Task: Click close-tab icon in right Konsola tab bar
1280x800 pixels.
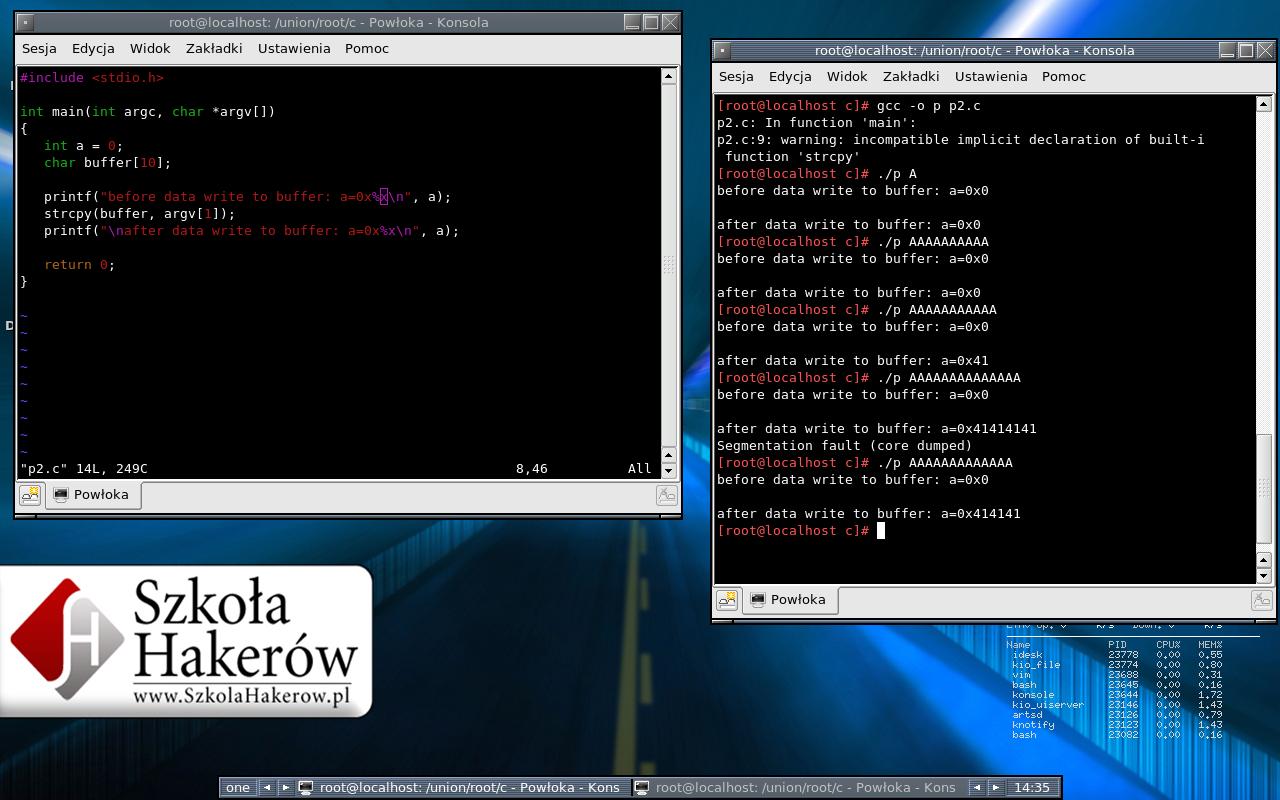Action: [x=1262, y=600]
